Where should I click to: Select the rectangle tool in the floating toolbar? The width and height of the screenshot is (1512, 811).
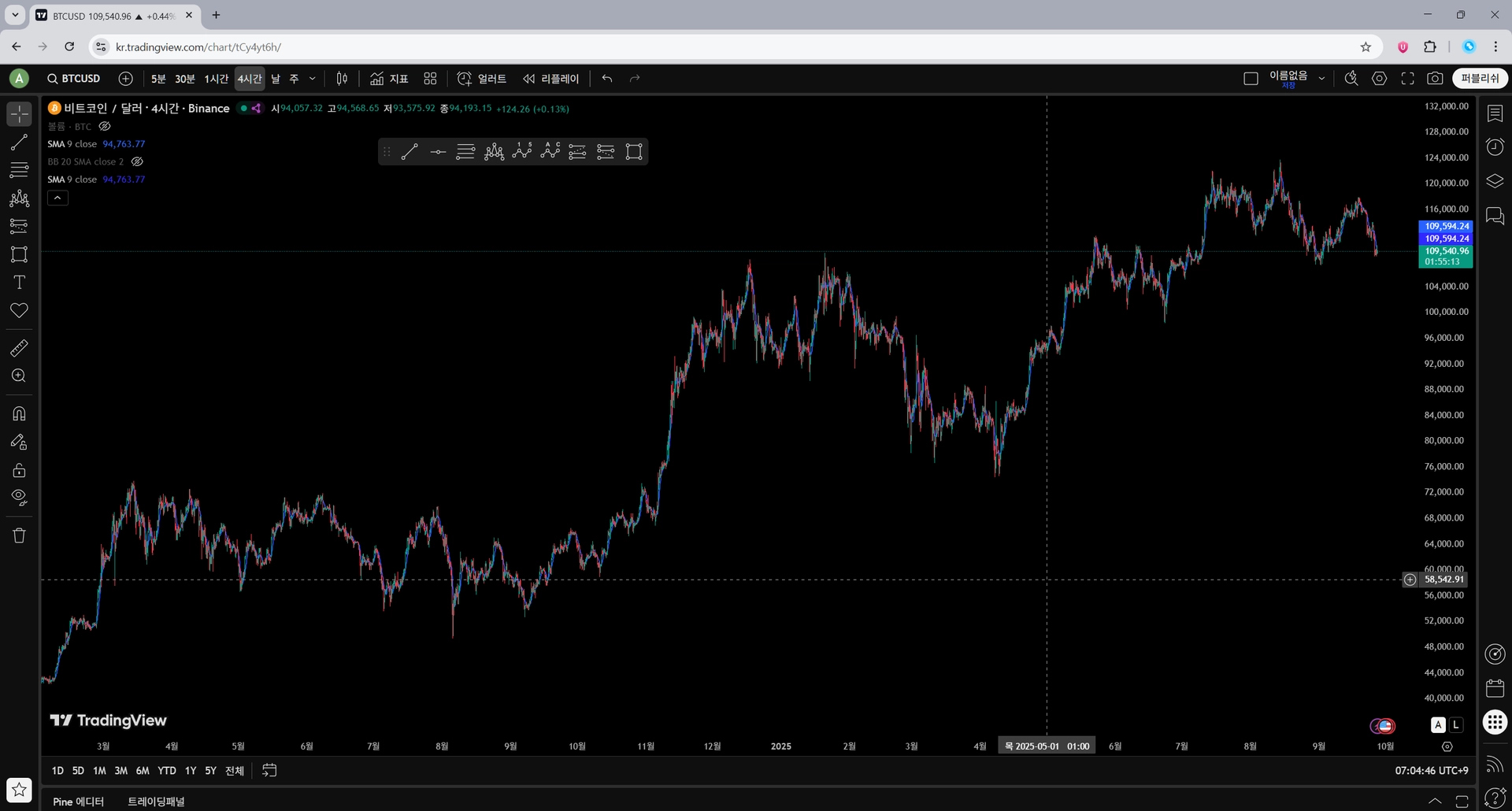(634, 152)
